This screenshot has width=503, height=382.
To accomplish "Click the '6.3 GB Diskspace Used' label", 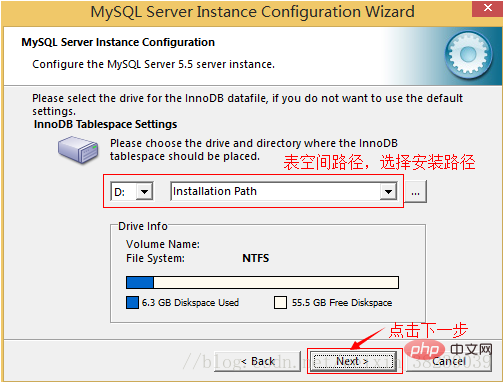I will (190, 303).
